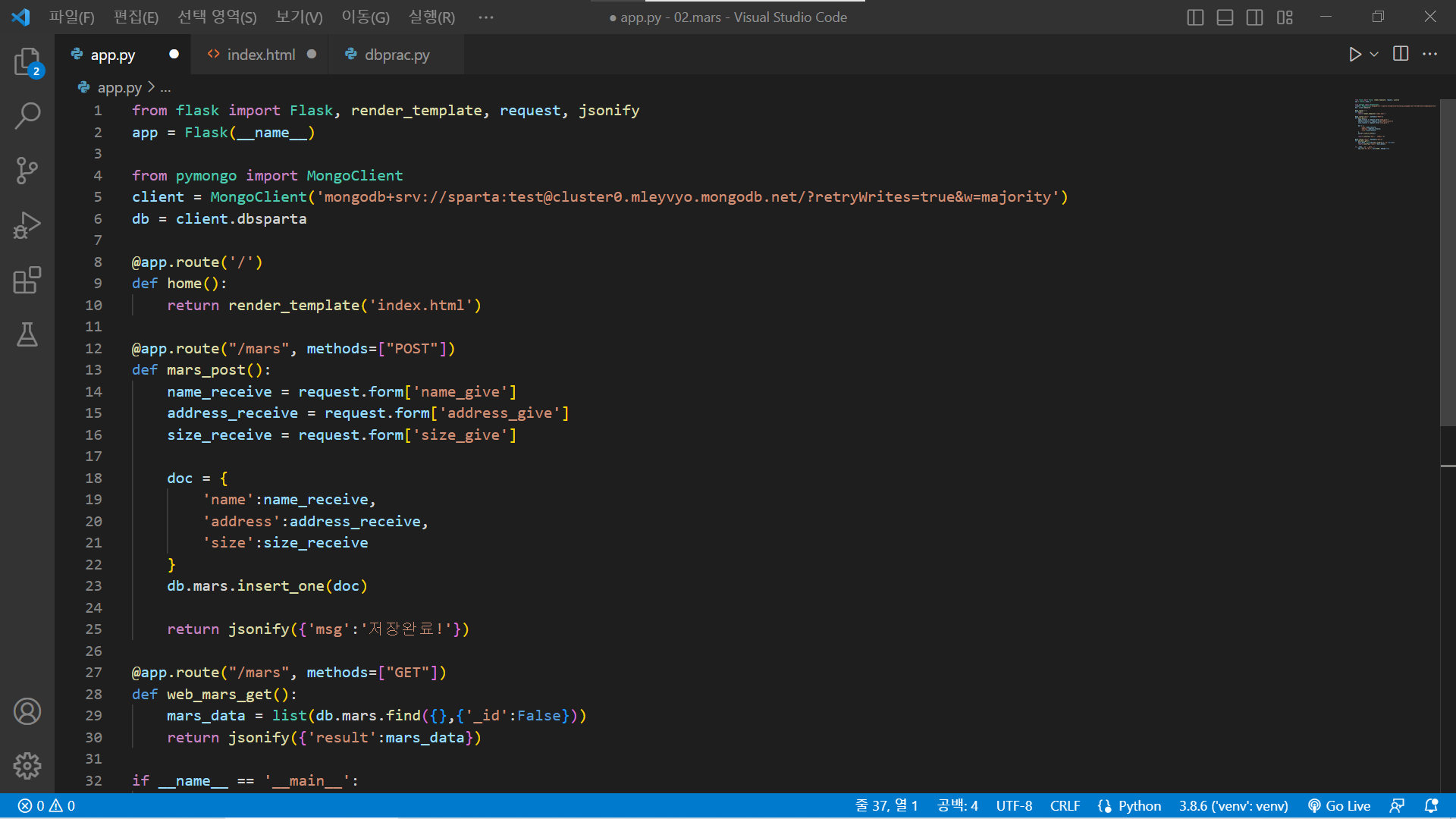
Task: Open the Accounts menu icon
Action: click(27, 711)
